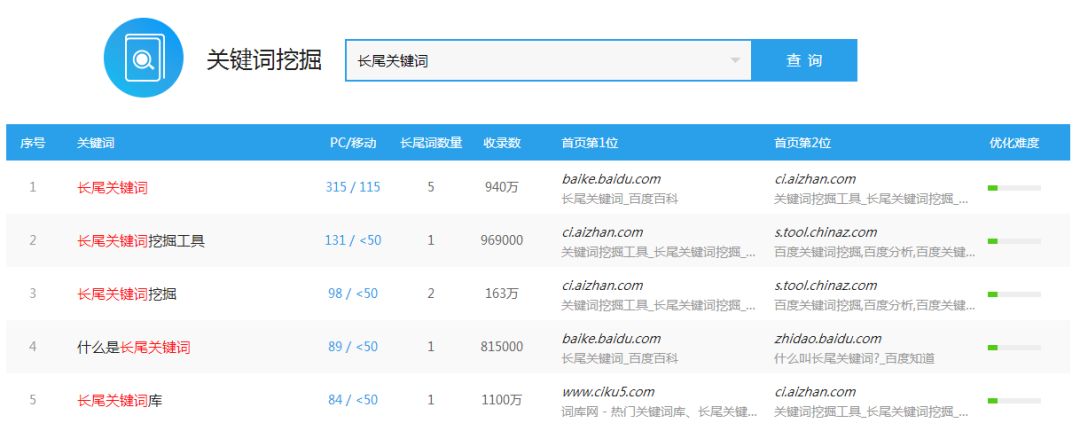Screen dimensions: 1080x431
Task: Open keyword link 长尾关键词库
Action: point(119,400)
